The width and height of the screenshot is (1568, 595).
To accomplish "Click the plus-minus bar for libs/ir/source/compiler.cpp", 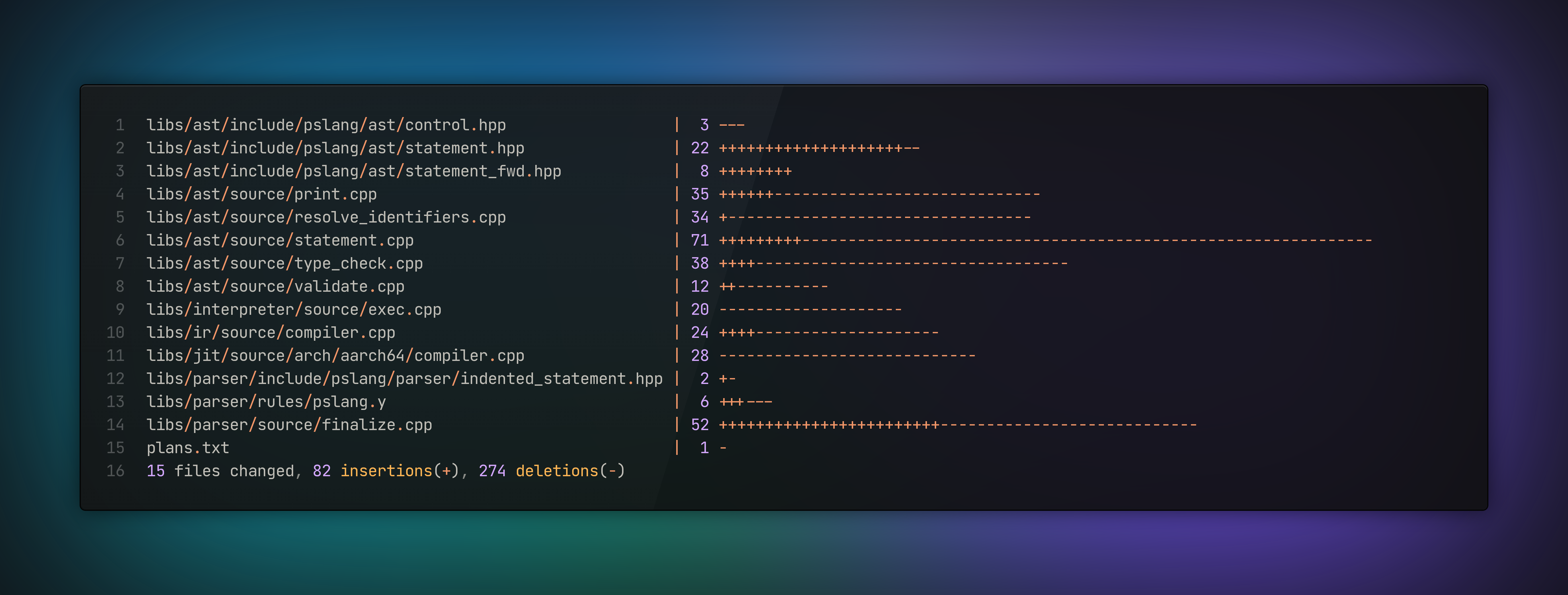I will pyautogui.click(x=829, y=333).
